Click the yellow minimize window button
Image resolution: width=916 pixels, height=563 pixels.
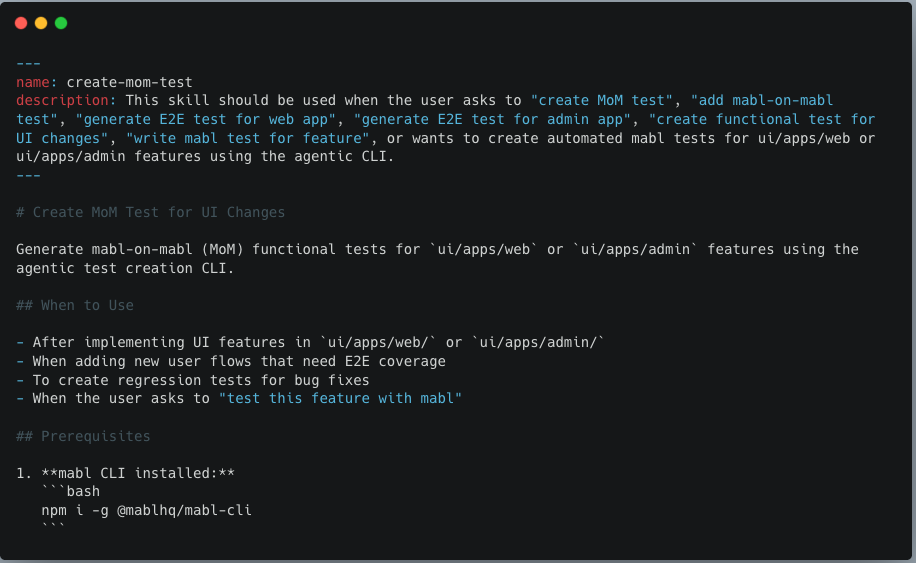point(41,23)
